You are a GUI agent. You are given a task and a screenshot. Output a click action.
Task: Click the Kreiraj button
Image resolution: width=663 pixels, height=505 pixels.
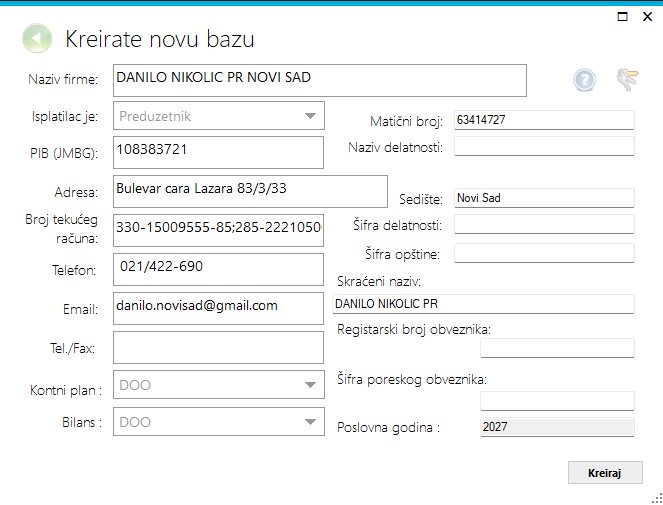point(605,472)
